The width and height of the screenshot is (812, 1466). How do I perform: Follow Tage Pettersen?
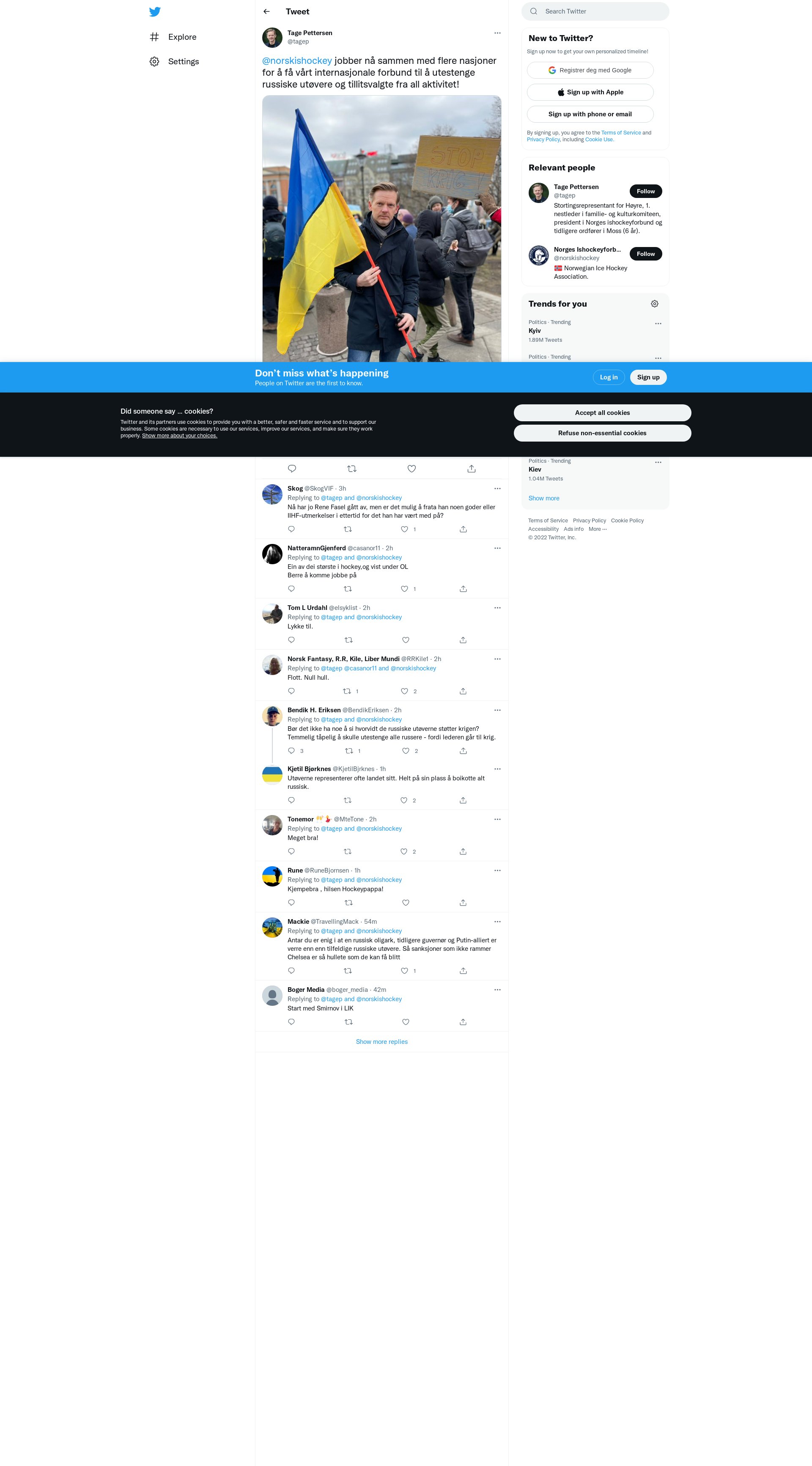645,191
